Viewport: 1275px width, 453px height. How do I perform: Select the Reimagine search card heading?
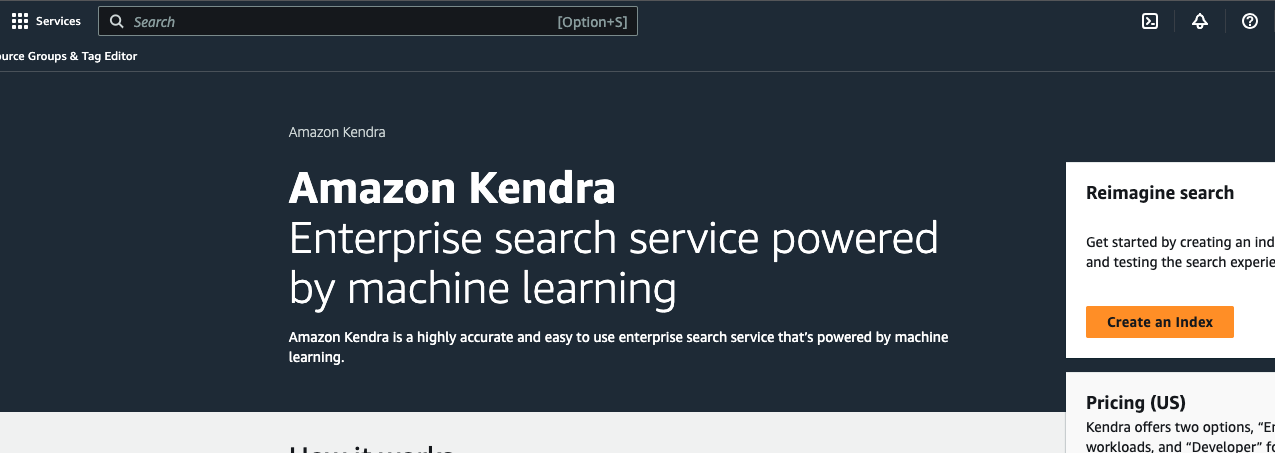pos(1160,193)
